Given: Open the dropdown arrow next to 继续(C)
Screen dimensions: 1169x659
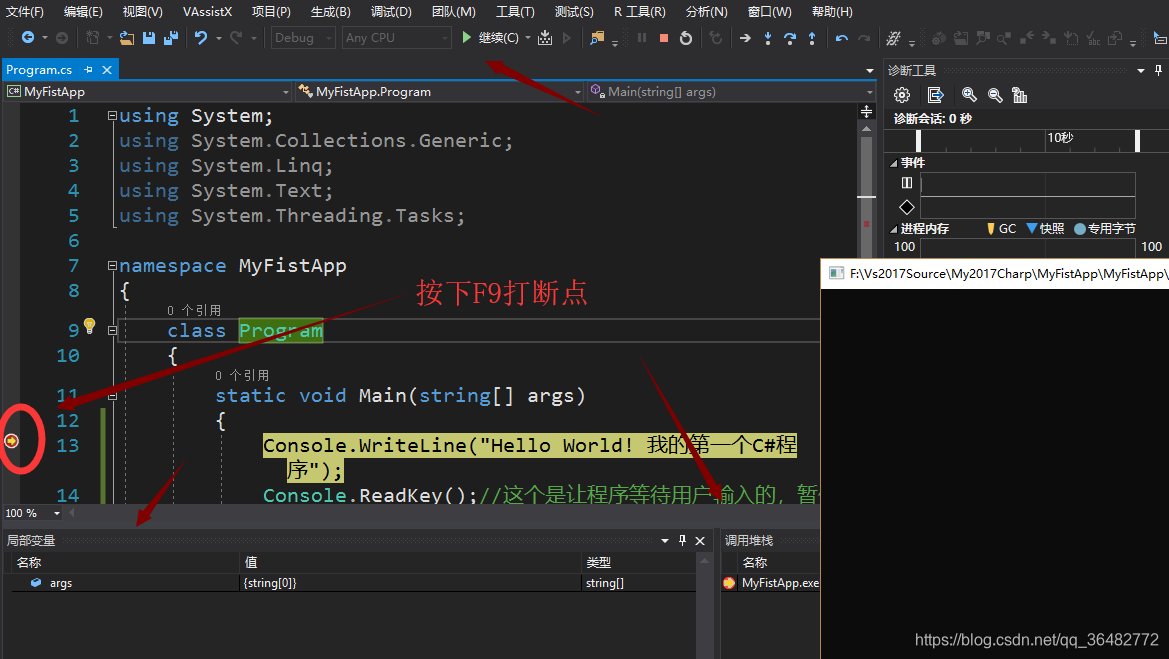Looking at the screenshot, I should pos(528,37).
